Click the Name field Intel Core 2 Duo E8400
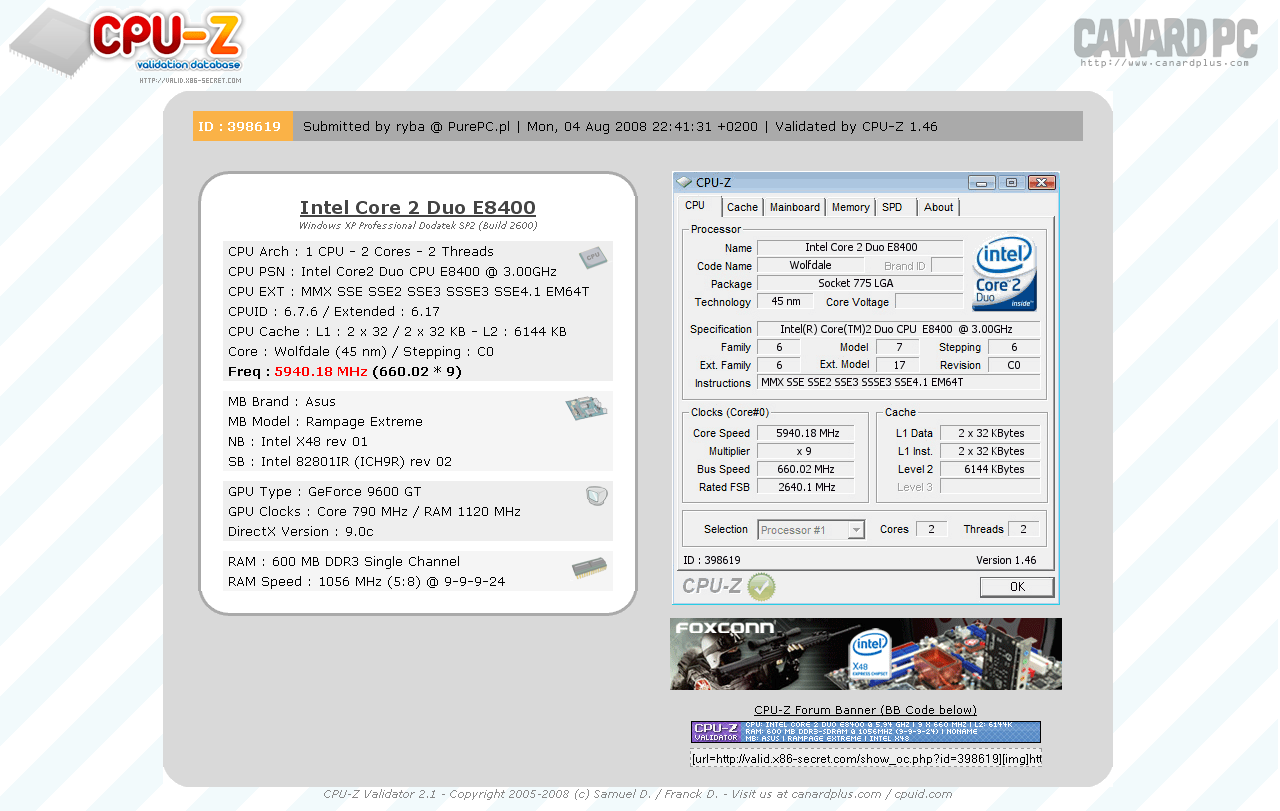Image resolution: width=1280 pixels, height=811 pixels. [860, 248]
